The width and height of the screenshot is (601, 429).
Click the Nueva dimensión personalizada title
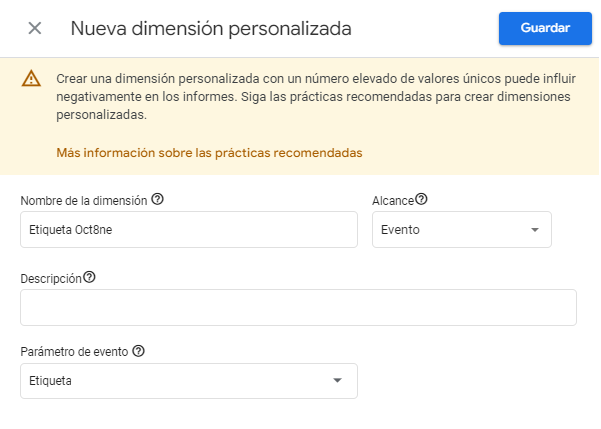click(x=211, y=28)
